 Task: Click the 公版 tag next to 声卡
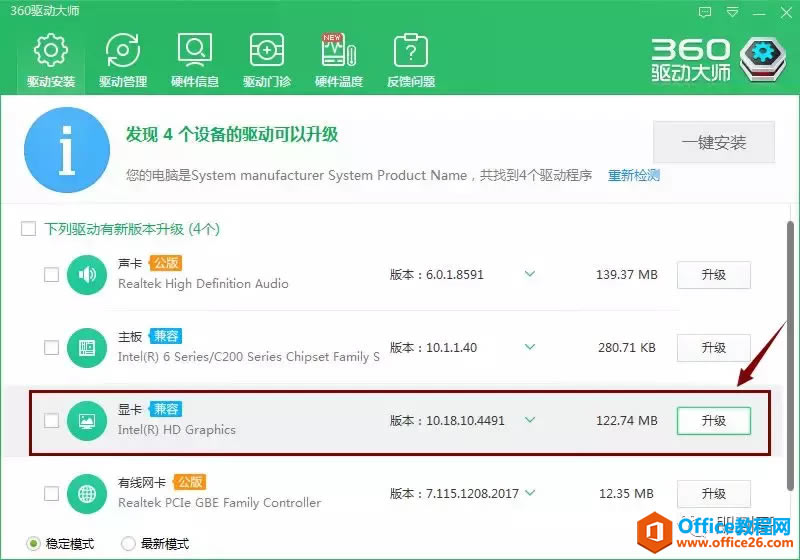click(x=166, y=263)
